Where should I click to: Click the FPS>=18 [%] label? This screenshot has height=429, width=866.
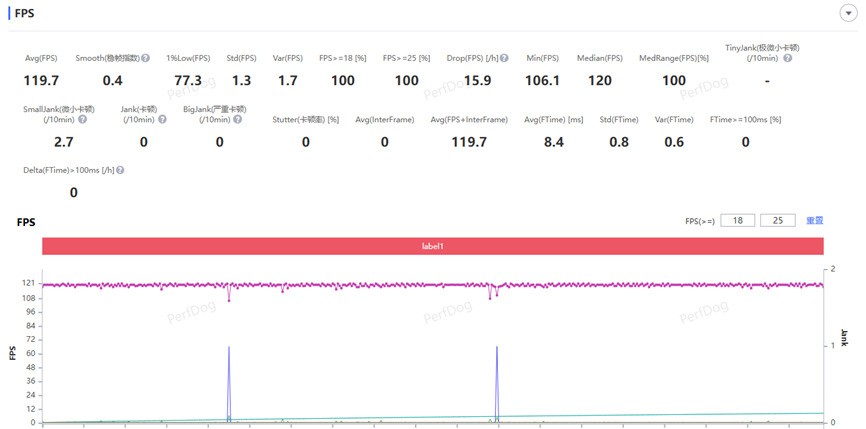point(343,58)
